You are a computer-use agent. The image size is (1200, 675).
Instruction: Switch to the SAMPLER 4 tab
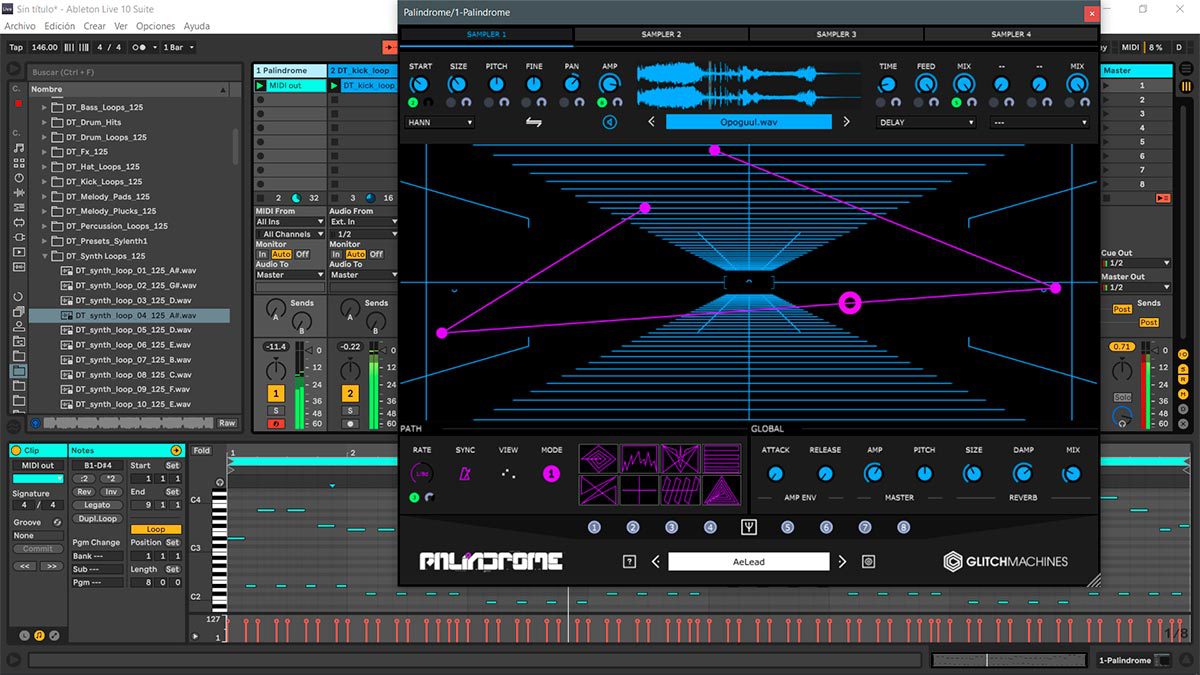point(1011,34)
